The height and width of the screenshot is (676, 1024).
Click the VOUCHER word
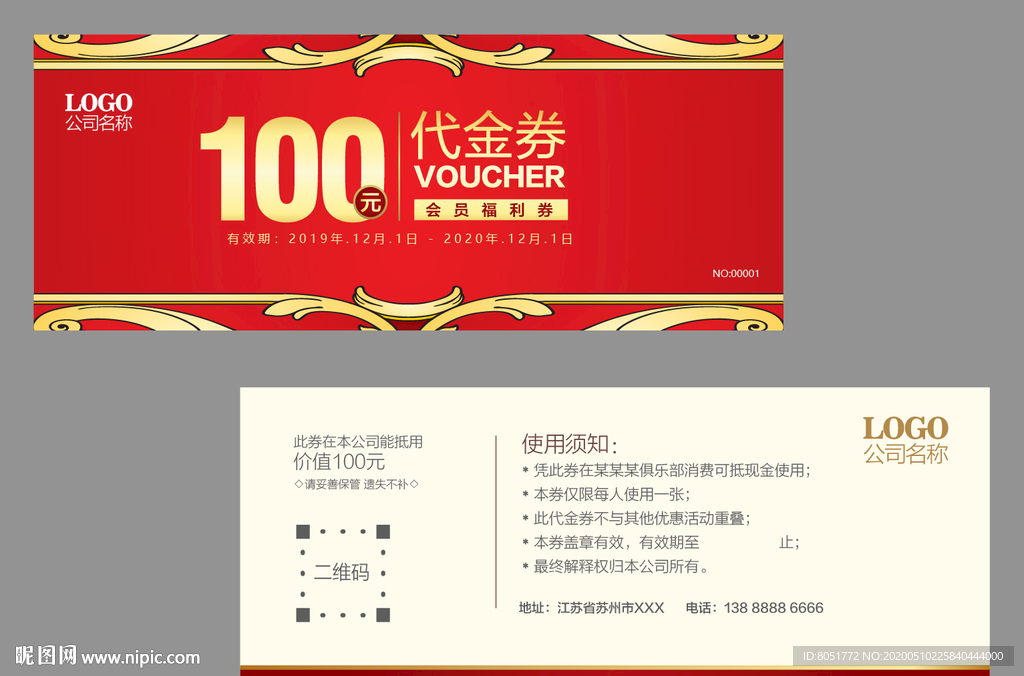[489, 177]
